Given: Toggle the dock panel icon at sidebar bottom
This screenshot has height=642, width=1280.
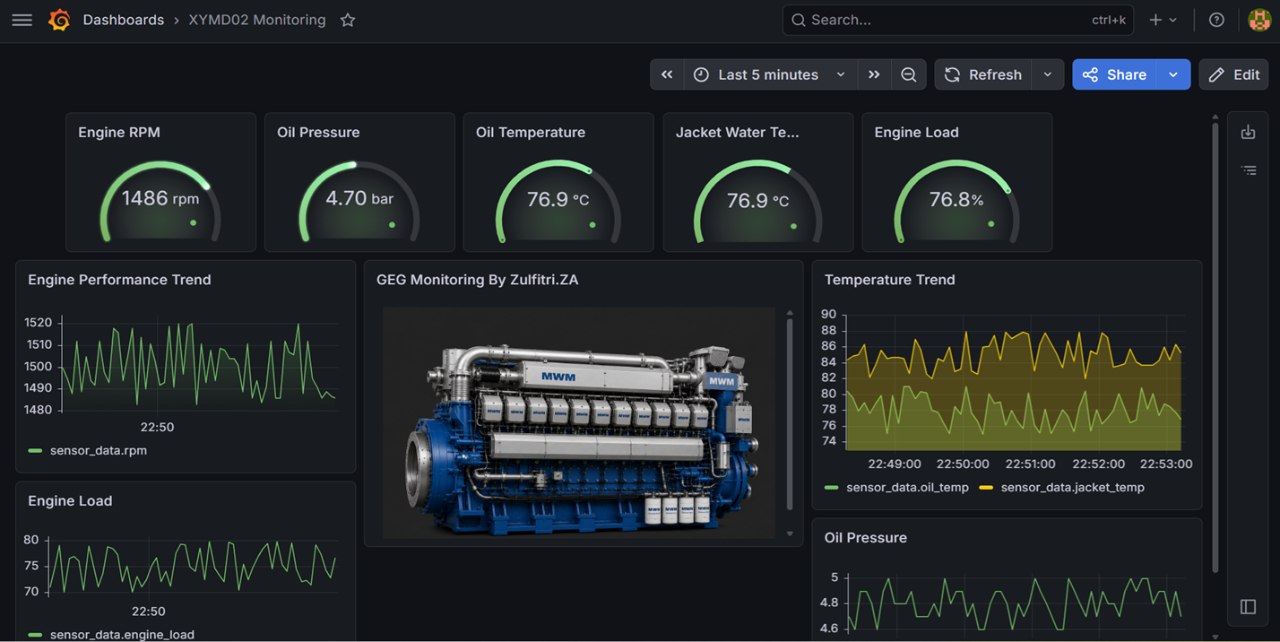Looking at the screenshot, I should (1248, 607).
